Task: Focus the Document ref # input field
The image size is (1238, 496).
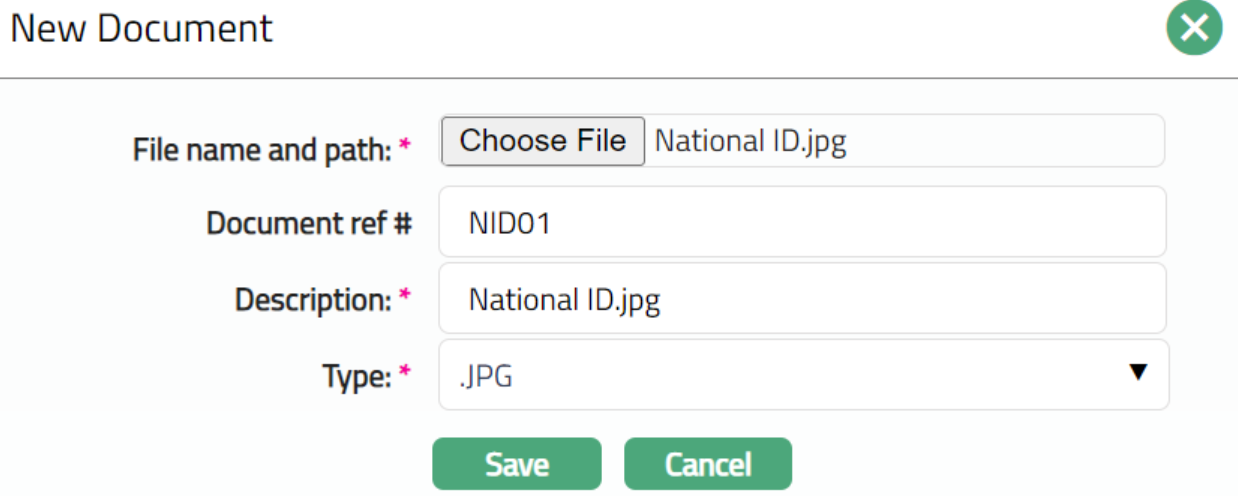Action: click(x=802, y=222)
